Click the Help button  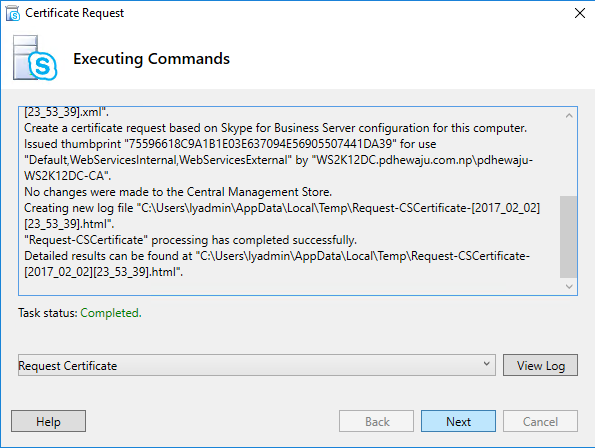pyautogui.click(x=48, y=421)
